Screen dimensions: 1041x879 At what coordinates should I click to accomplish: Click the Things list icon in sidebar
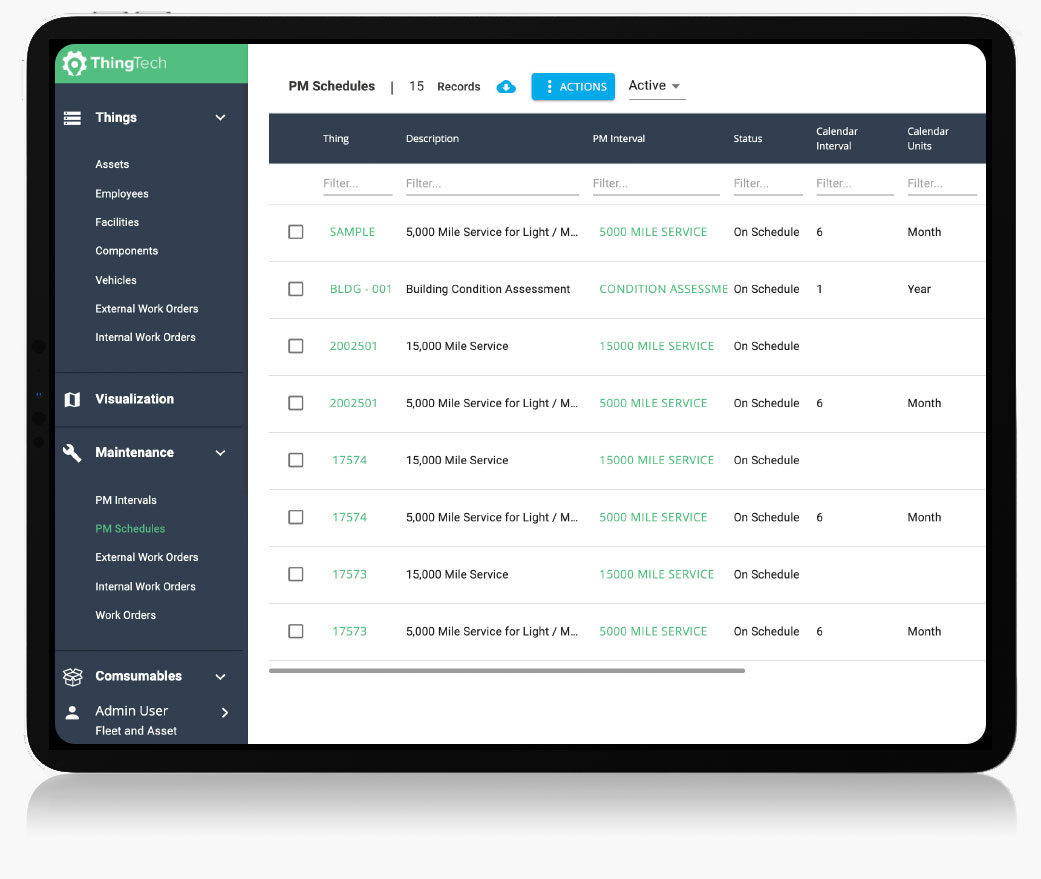[x=72, y=118]
